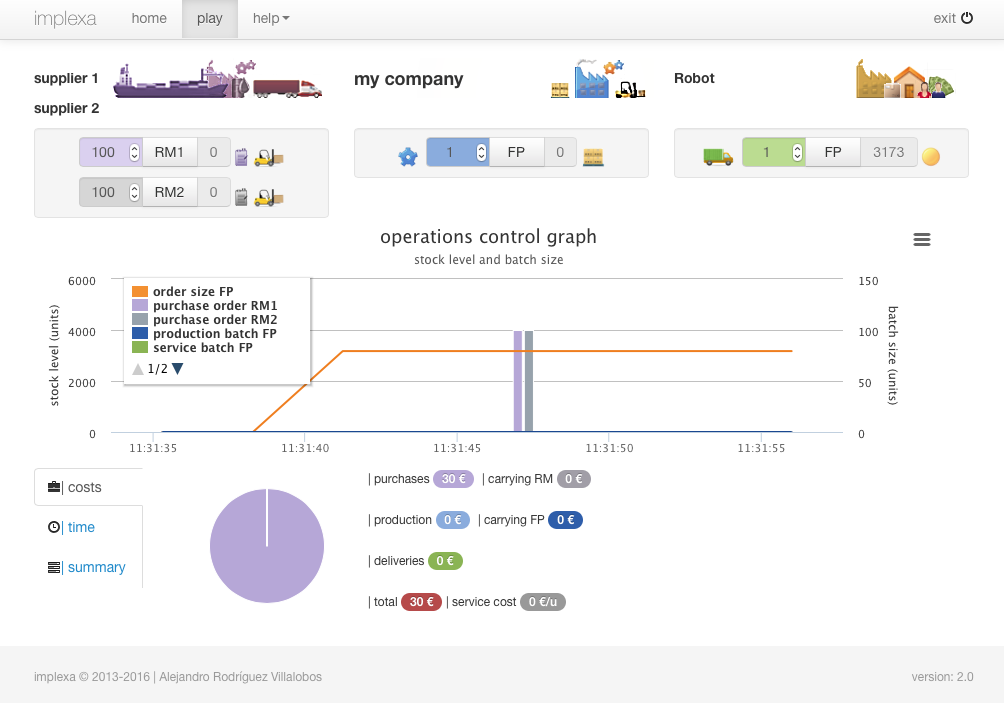This screenshot has width=1004, height=703.
Task: Switch to the time tab
Action: pyautogui.click(x=81, y=527)
